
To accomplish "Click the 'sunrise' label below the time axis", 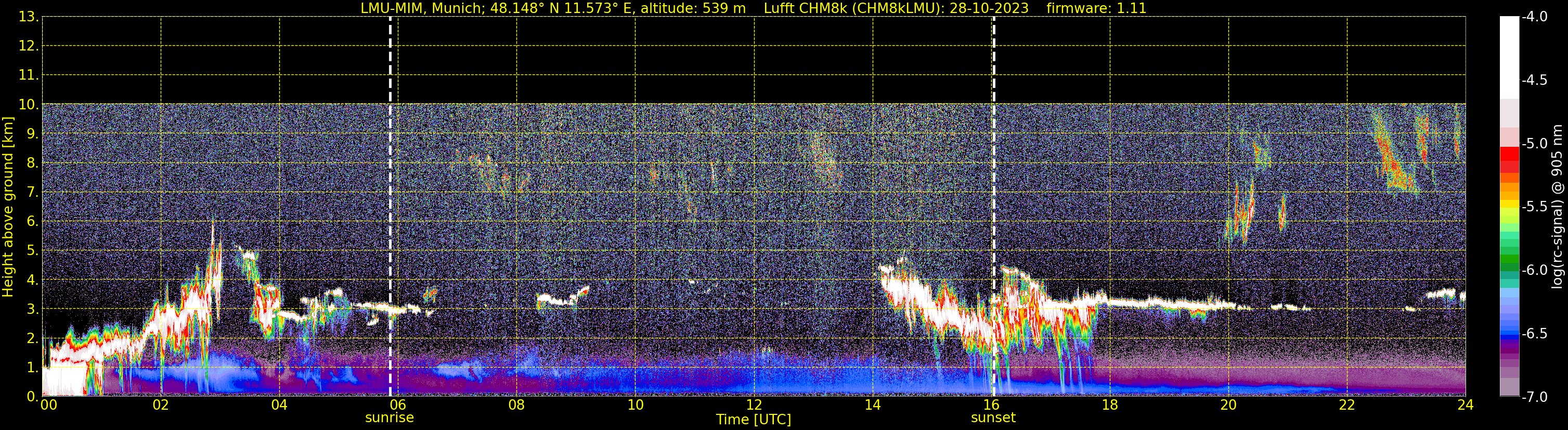I will point(390,418).
